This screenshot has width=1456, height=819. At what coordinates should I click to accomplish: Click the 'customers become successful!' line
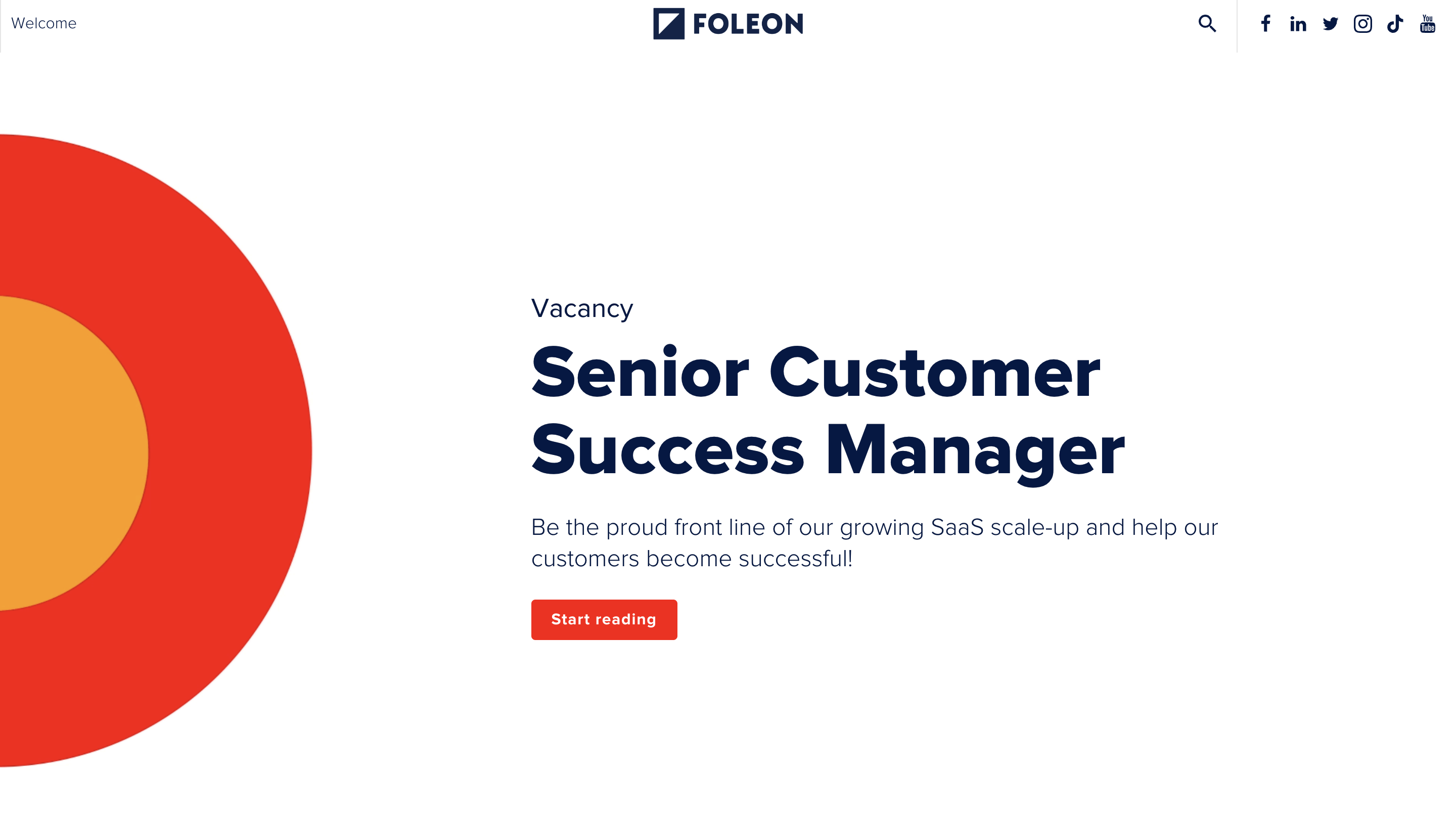tap(691, 559)
